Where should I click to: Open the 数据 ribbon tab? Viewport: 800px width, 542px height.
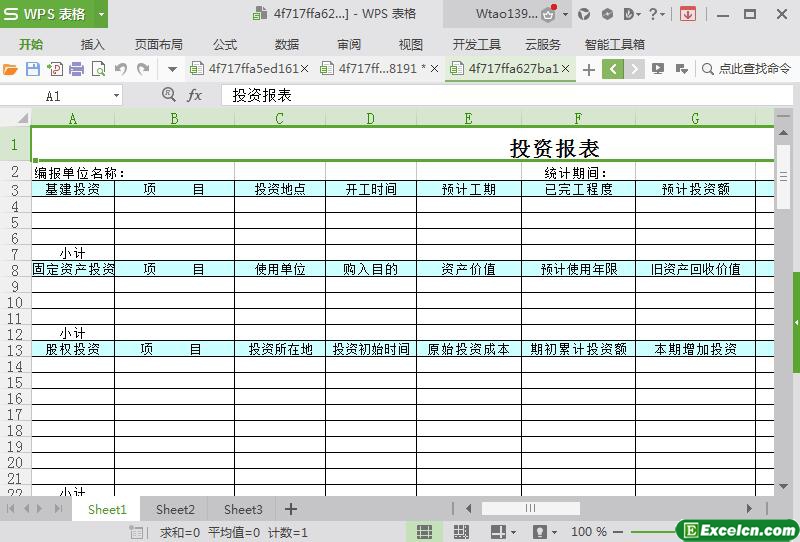coord(287,44)
